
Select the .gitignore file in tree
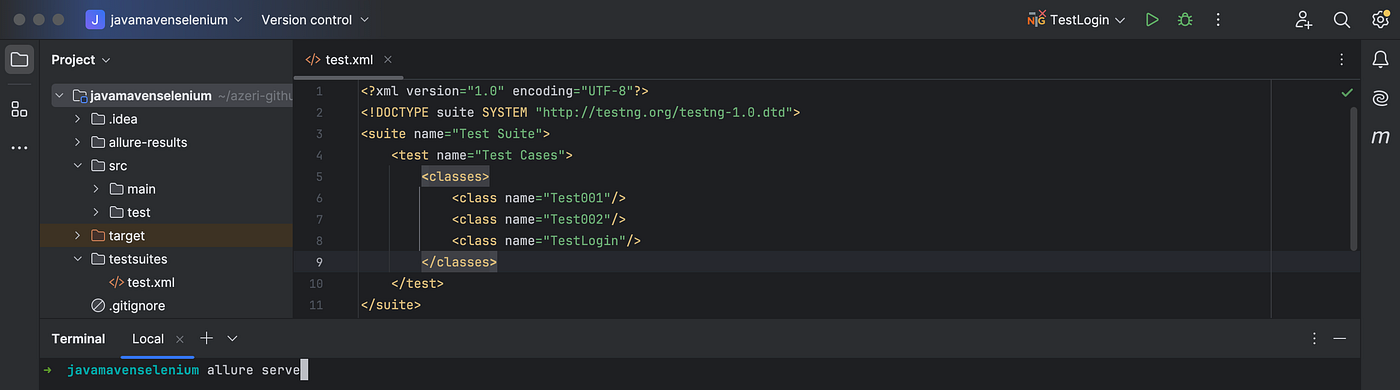click(x=128, y=306)
